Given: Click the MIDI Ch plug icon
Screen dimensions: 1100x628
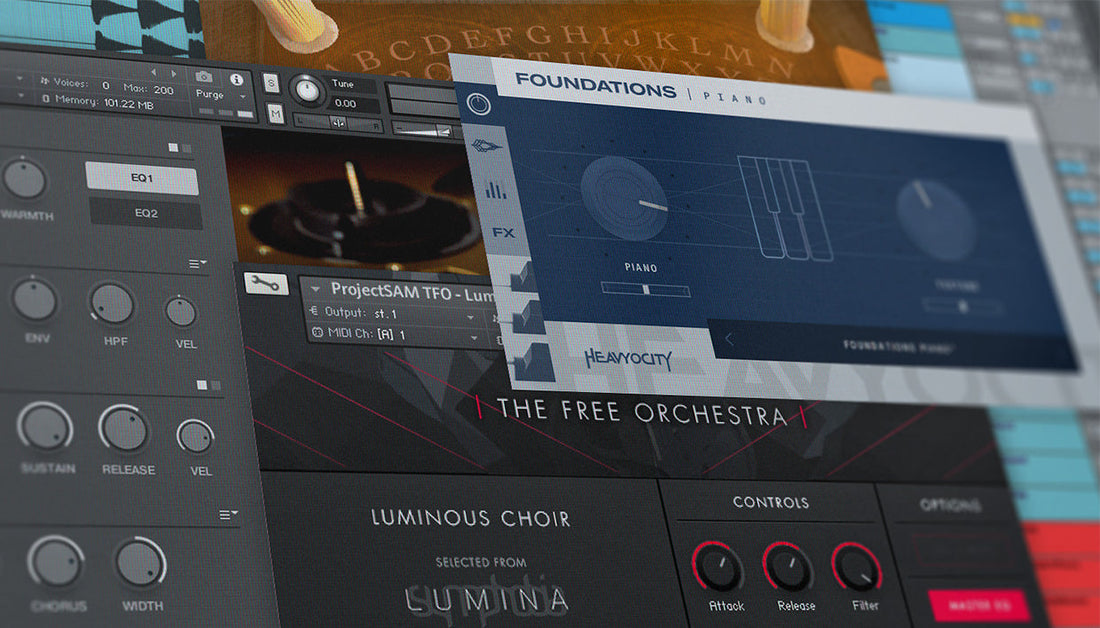Looking at the screenshot, I should [316, 333].
